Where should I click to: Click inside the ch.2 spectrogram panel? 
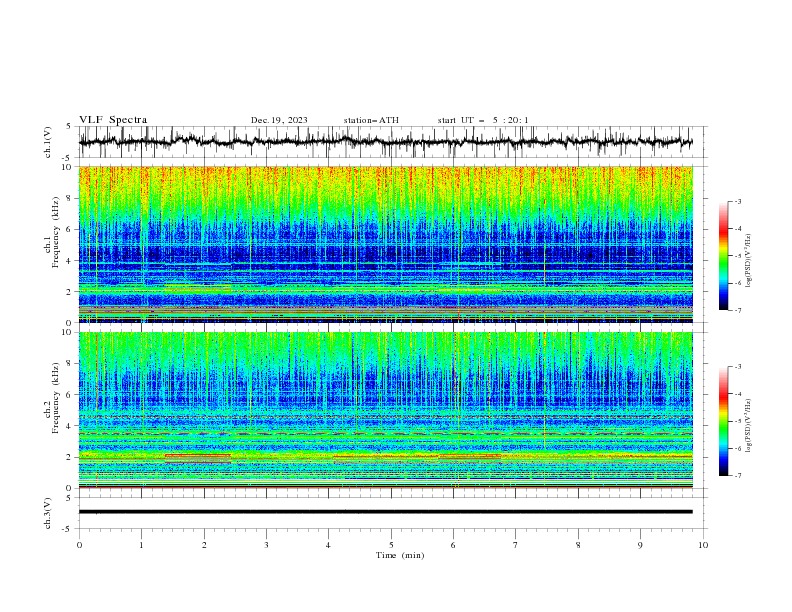(x=385, y=410)
